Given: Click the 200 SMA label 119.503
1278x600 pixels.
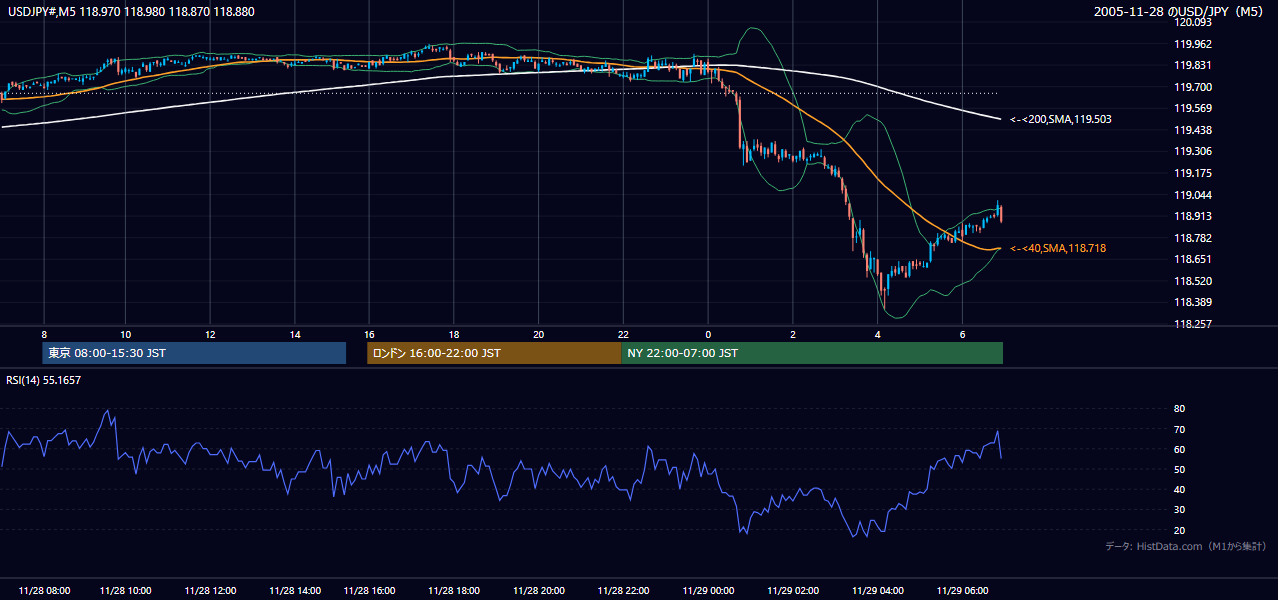Looking at the screenshot, I should pyautogui.click(x=1061, y=119).
